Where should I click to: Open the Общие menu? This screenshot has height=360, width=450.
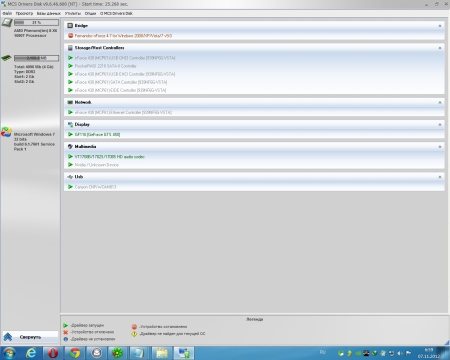coord(90,13)
